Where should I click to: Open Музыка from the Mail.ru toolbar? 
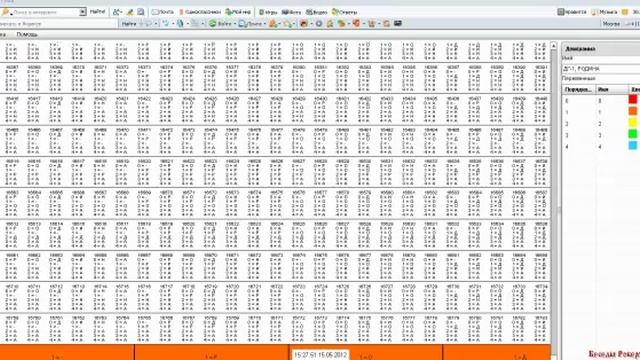tap(604, 12)
